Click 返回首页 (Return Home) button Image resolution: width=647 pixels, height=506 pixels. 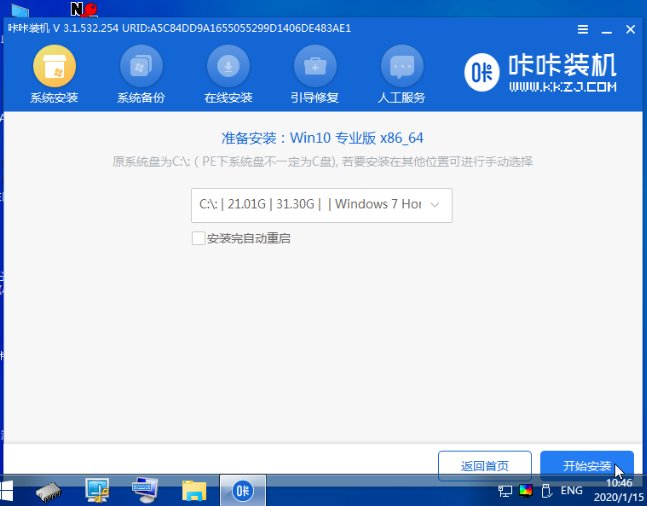(x=485, y=466)
